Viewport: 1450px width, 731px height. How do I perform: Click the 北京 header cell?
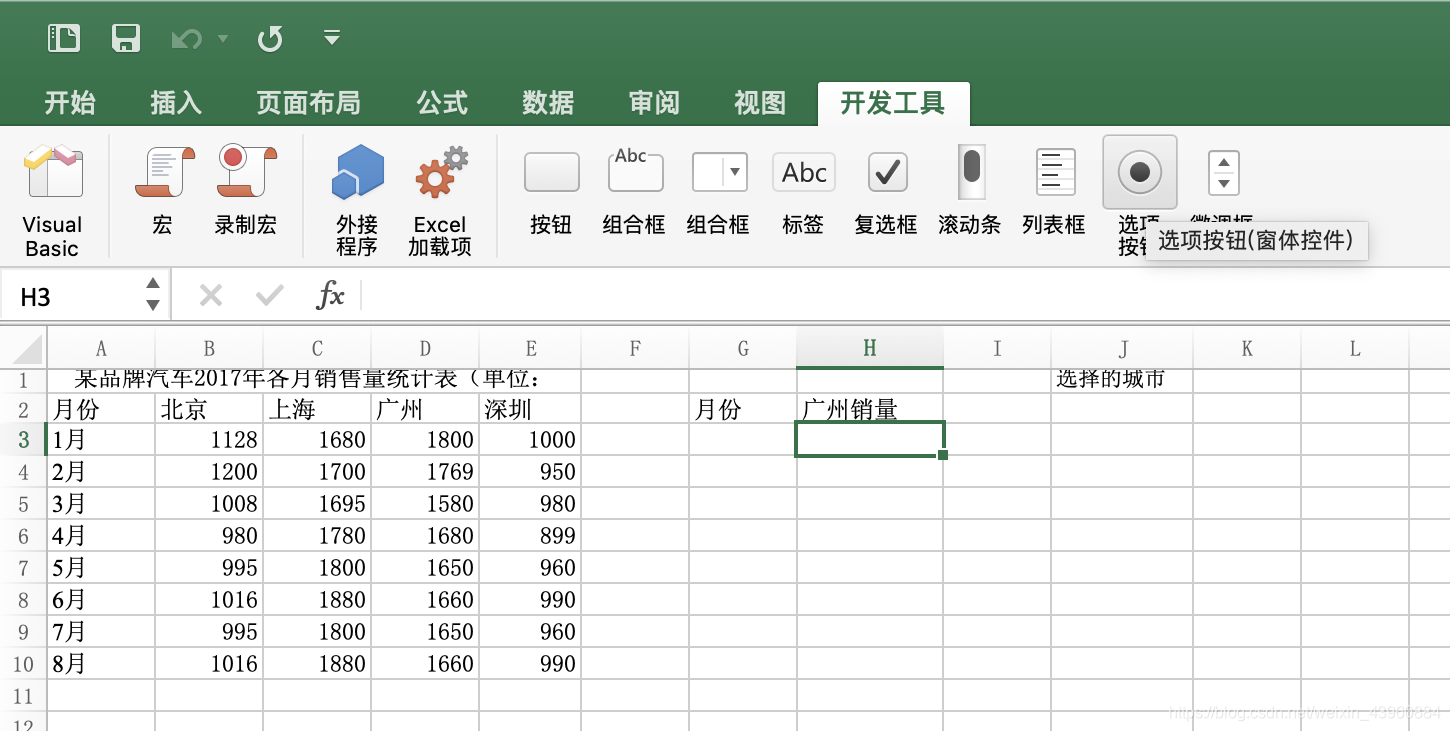[209, 409]
